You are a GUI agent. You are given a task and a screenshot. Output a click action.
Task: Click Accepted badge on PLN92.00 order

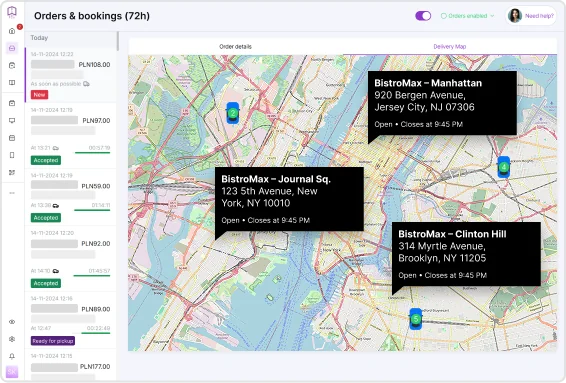pos(46,283)
